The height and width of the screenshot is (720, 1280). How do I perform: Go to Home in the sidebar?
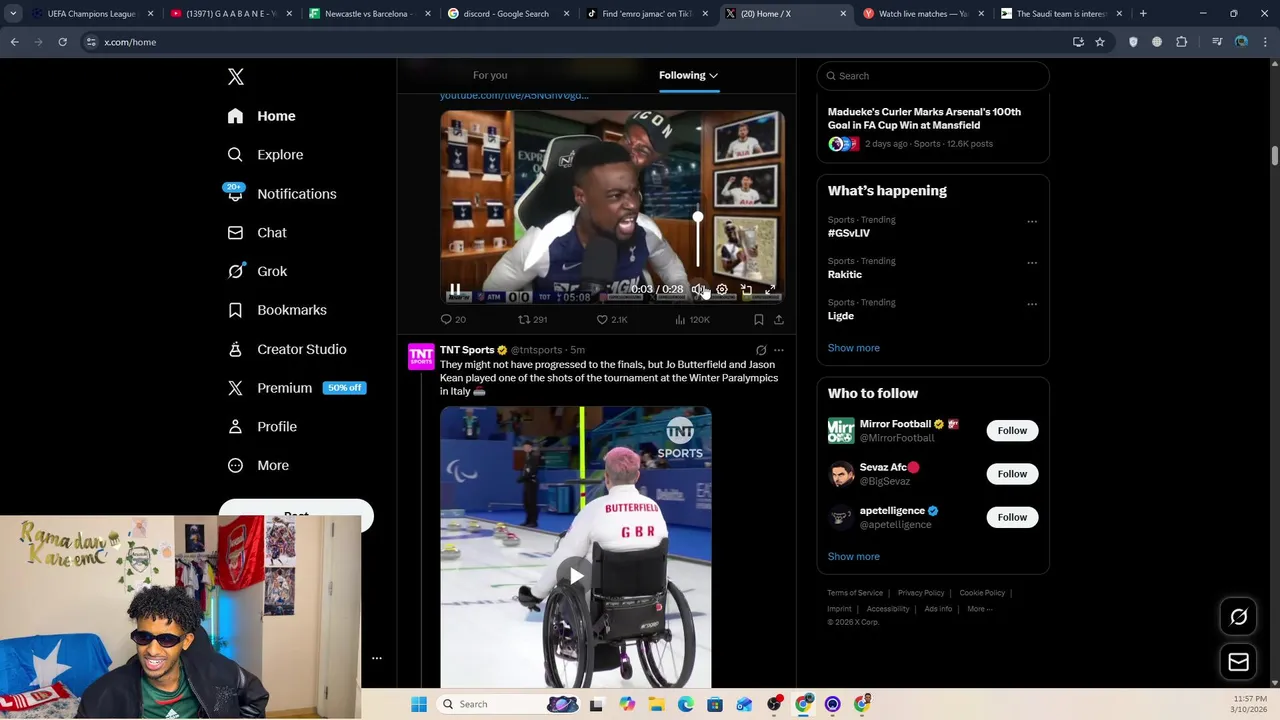point(261,116)
